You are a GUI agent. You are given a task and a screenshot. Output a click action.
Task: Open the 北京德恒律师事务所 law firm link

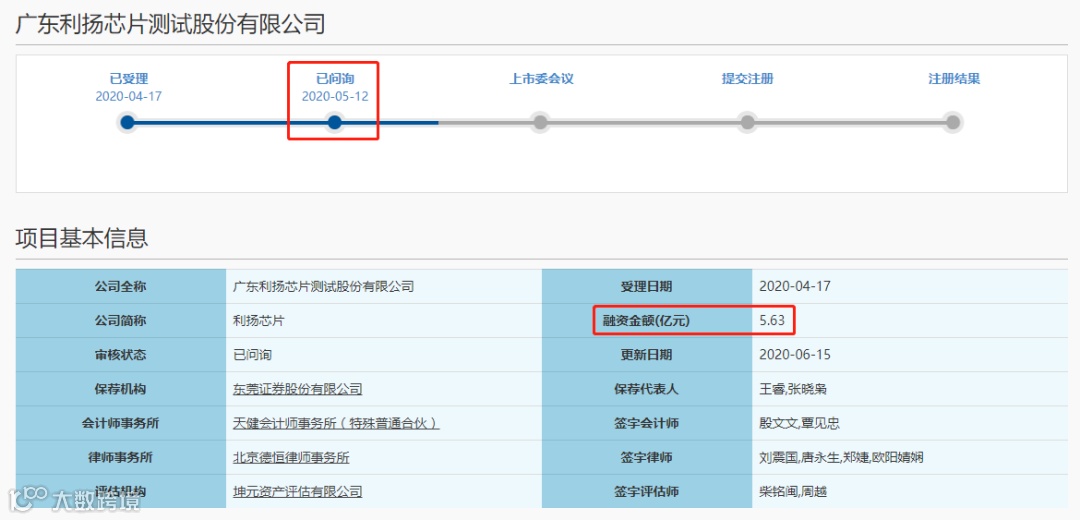(x=291, y=457)
